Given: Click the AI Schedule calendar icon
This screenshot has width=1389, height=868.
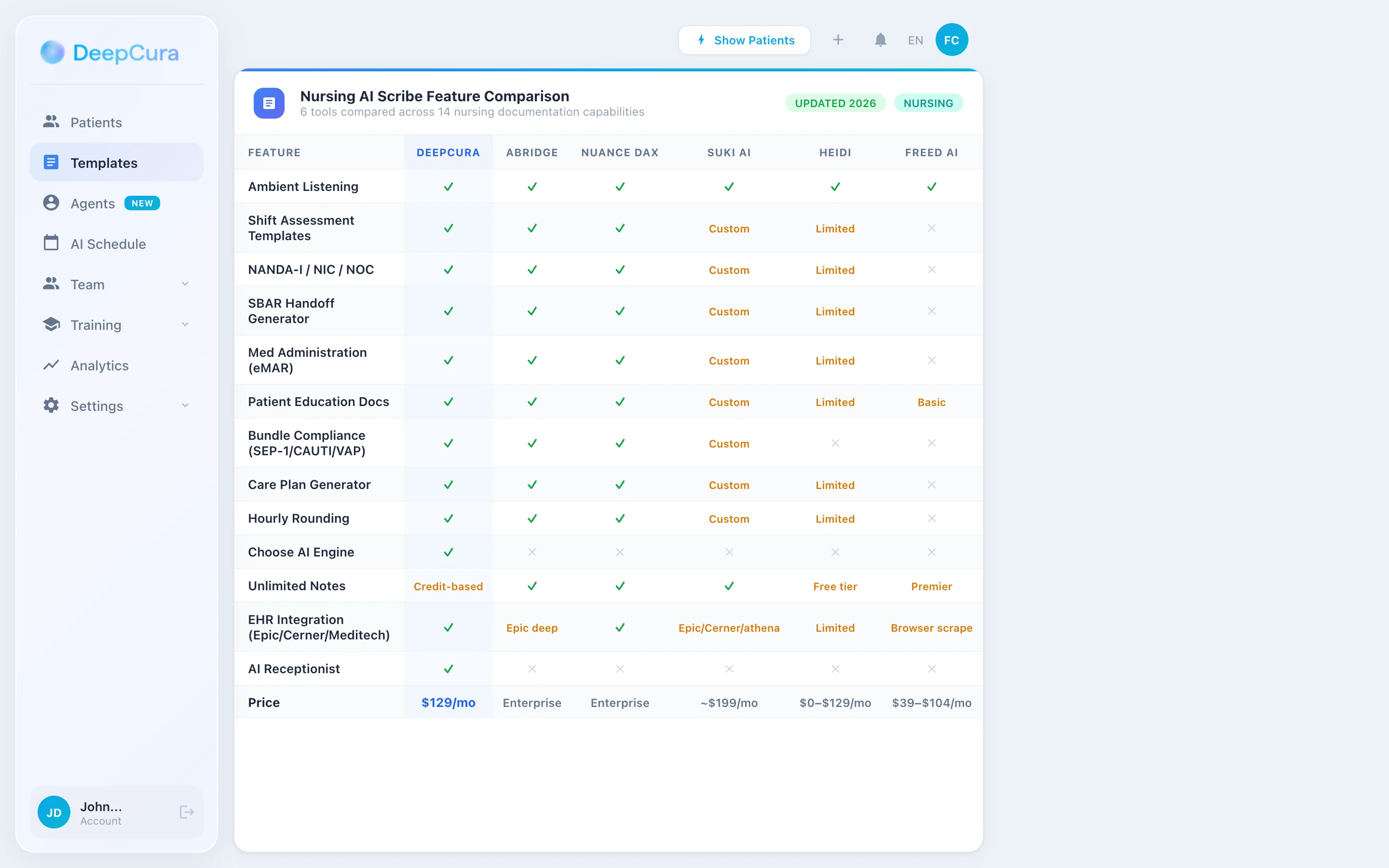Looking at the screenshot, I should click(51, 243).
